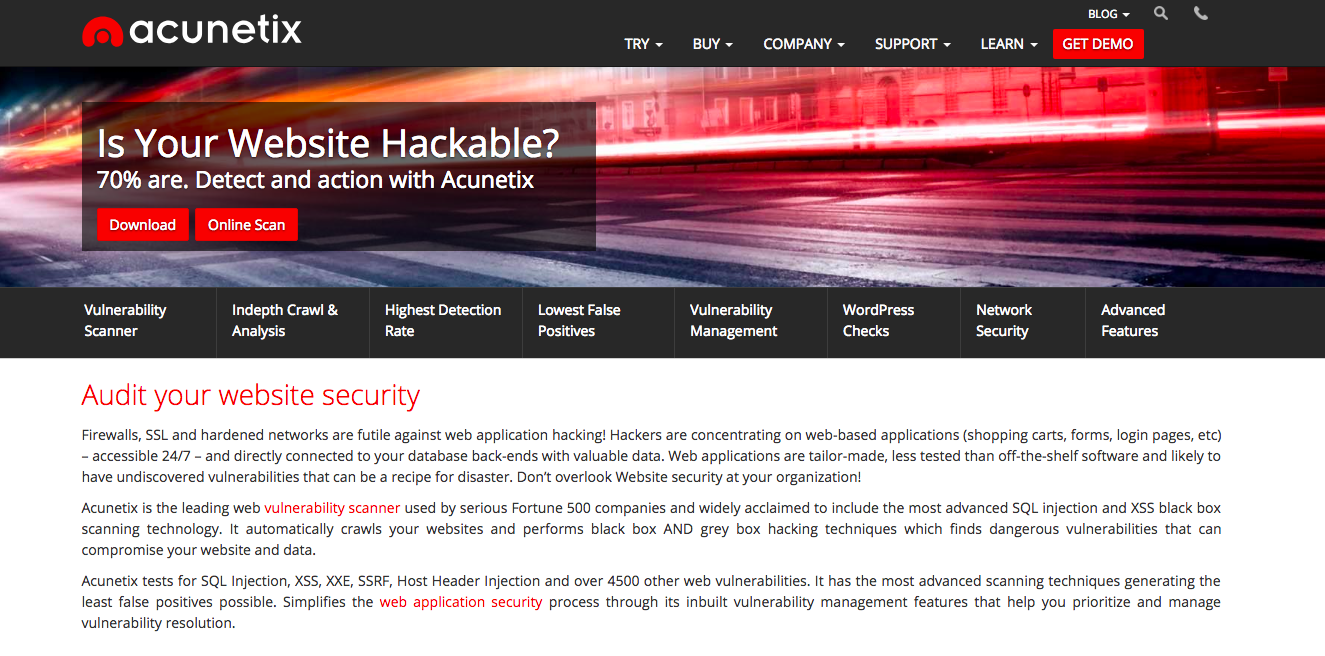Open the Advanced Features tab
The height and width of the screenshot is (656, 1325).
[1133, 321]
